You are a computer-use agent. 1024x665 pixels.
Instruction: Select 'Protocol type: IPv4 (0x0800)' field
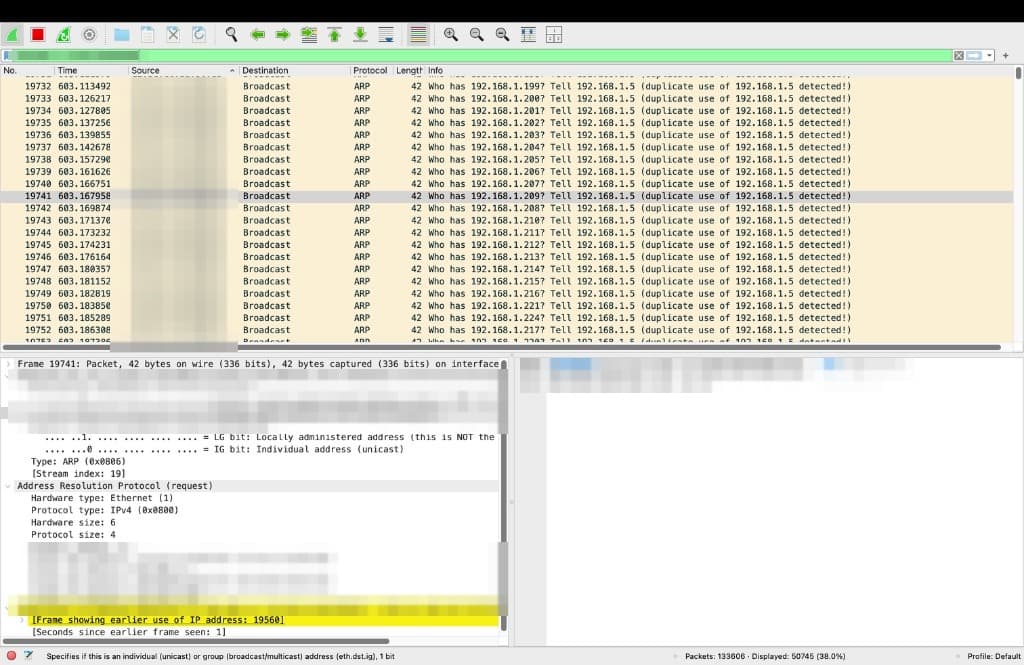point(104,510)
